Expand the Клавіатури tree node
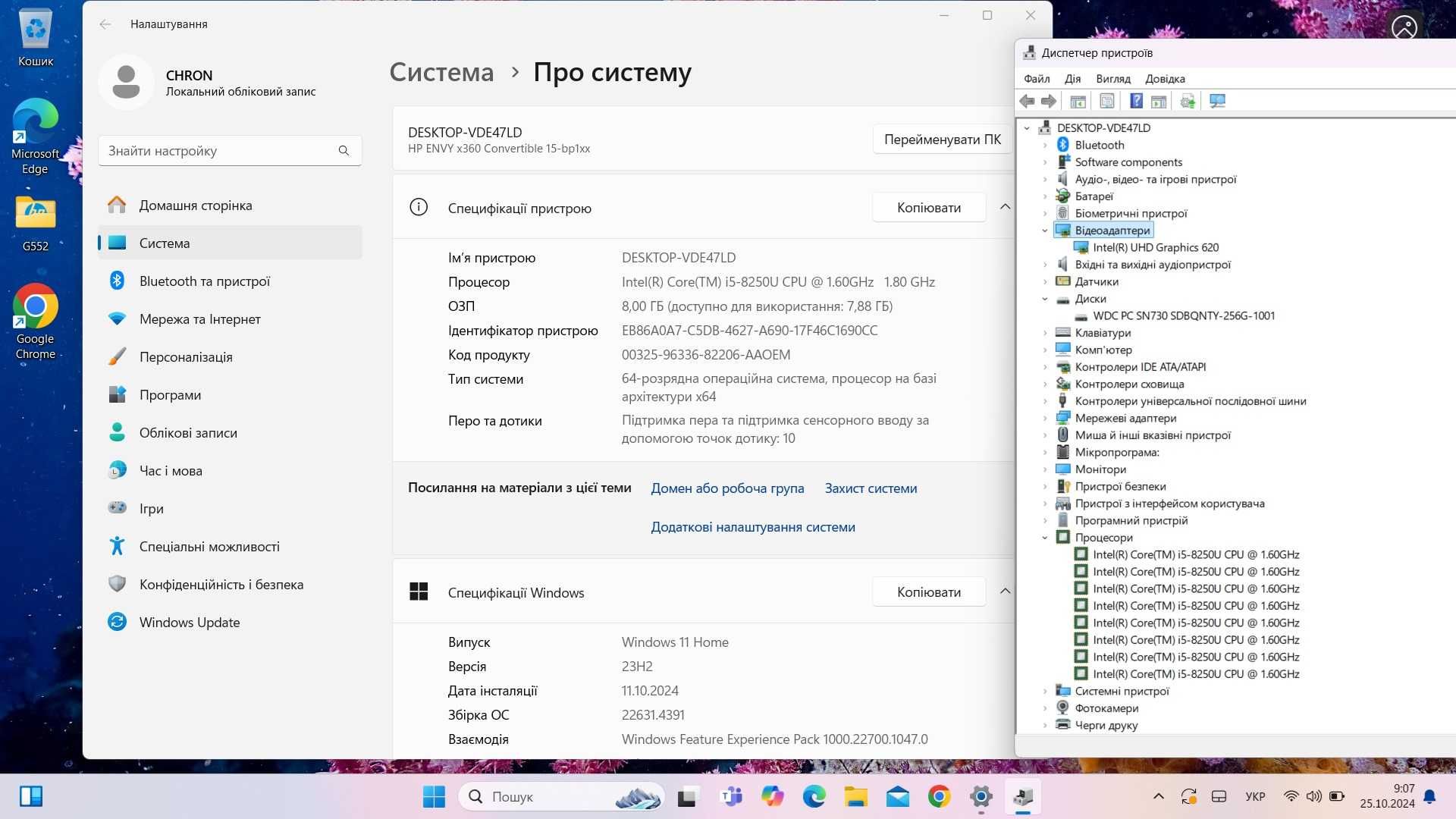This screenshot has height=819, width=1456. coord(1045,333)
